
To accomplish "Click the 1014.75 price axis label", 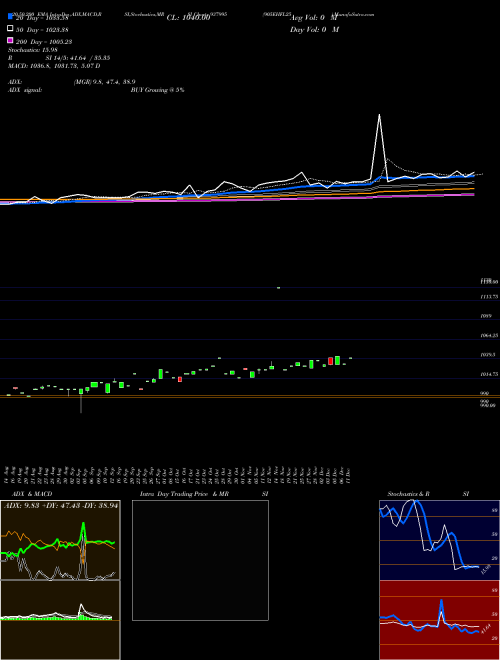I will pyautogui.click(x=489, y=374).
